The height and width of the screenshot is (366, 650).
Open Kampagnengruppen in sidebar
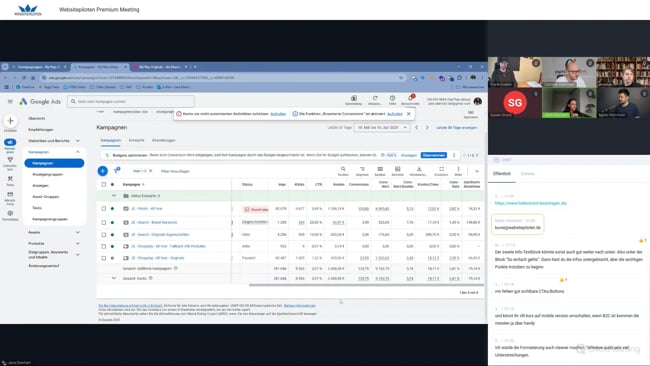[x=50, y=219]
